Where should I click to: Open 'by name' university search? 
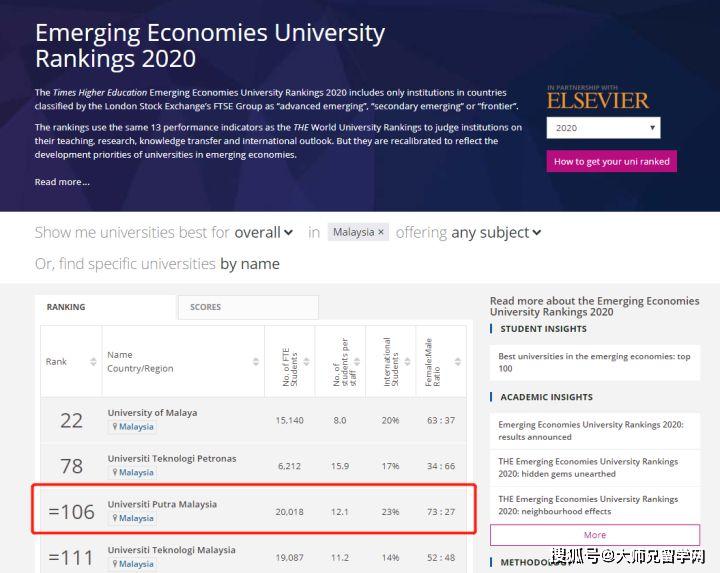(x=250, y=264)
